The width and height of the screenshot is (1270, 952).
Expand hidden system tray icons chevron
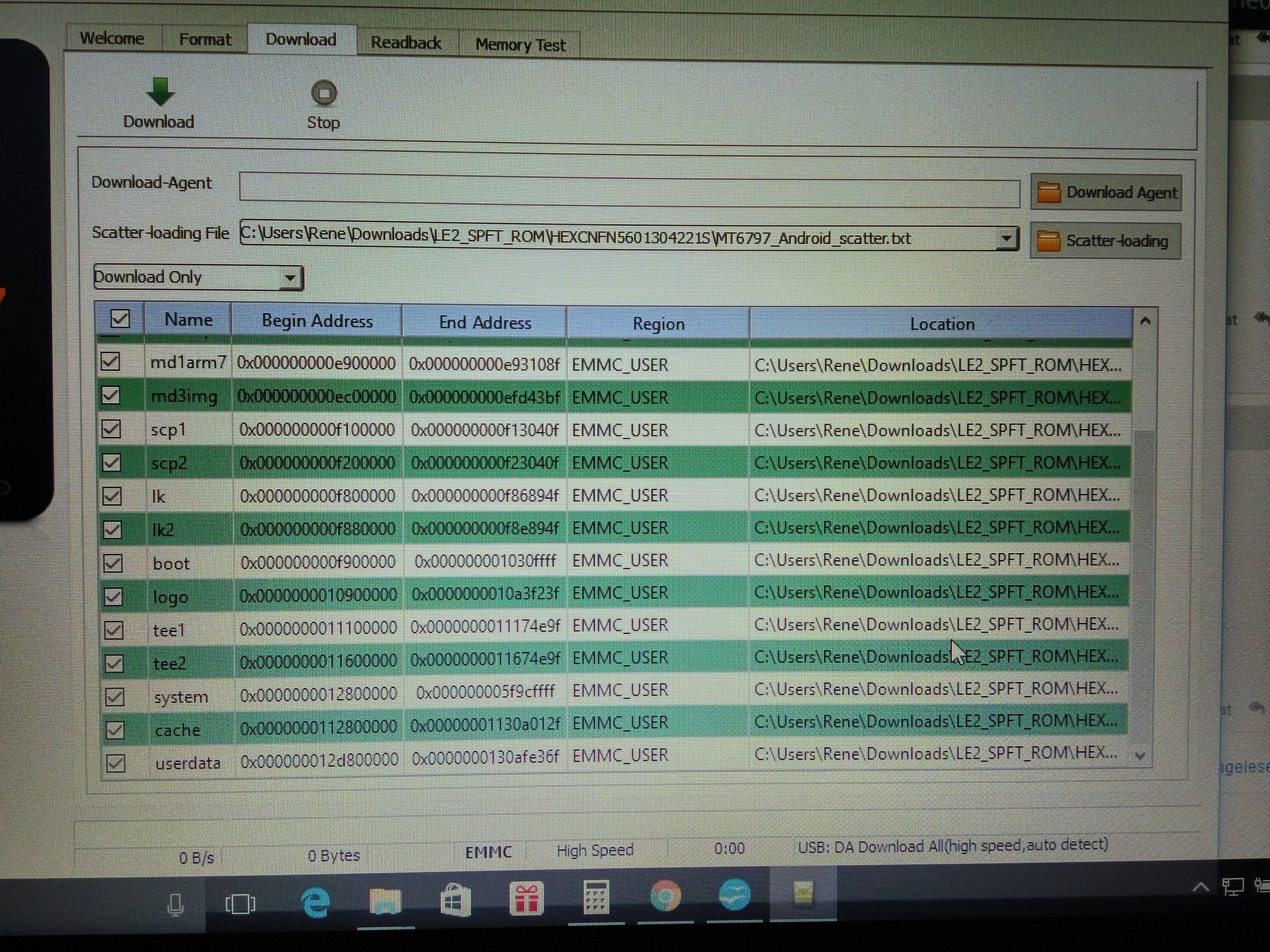coord(1201,887)
